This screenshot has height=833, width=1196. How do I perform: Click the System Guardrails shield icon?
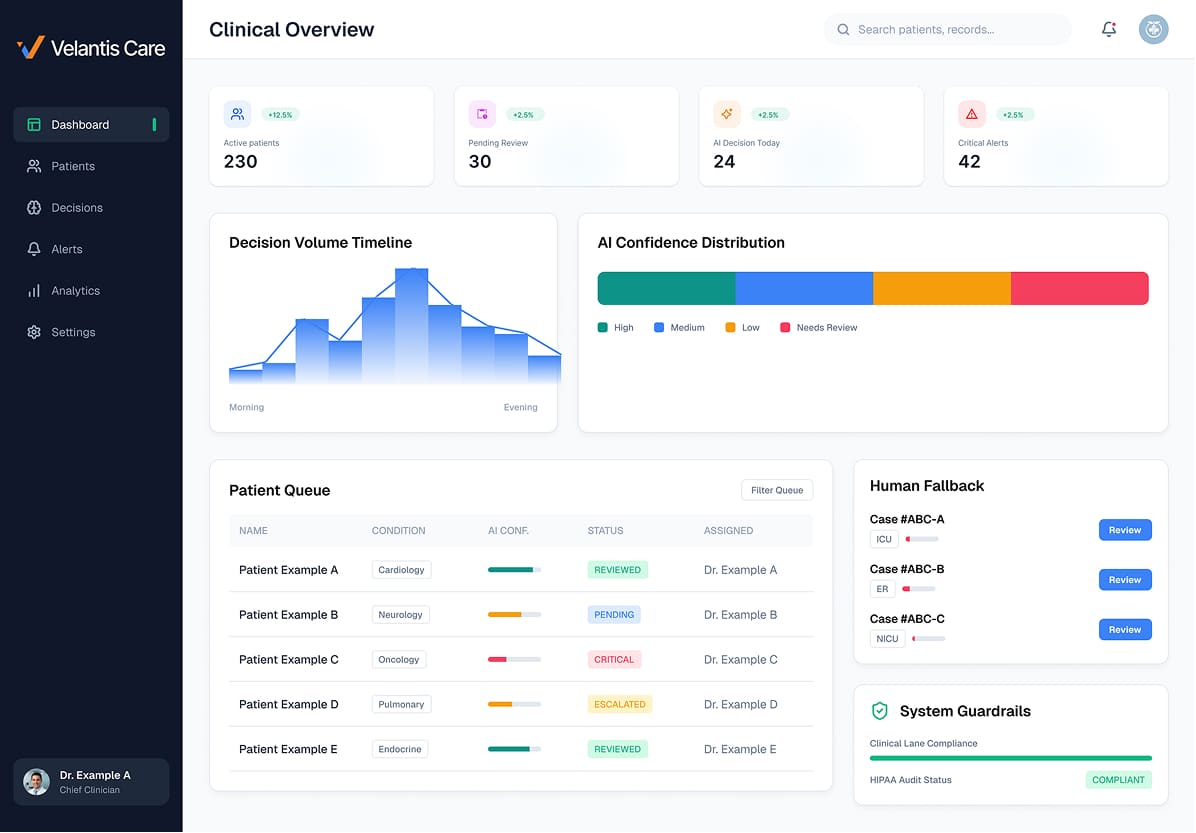879,711
